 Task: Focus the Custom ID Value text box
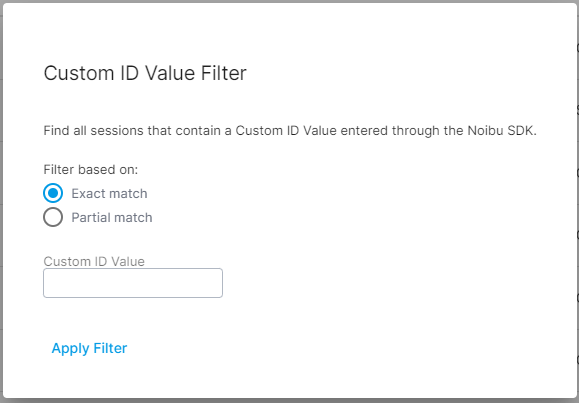pyautogui.click(x=133, y=283)
